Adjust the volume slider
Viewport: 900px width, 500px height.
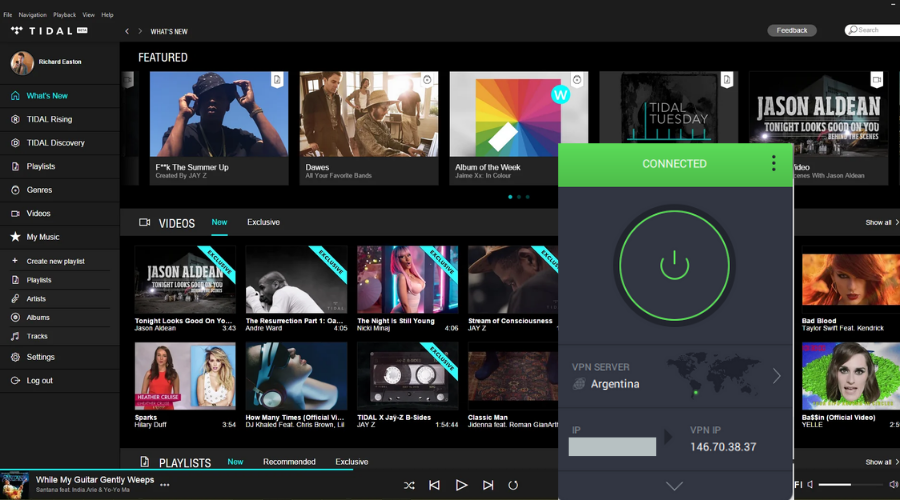tap(851, 485)
